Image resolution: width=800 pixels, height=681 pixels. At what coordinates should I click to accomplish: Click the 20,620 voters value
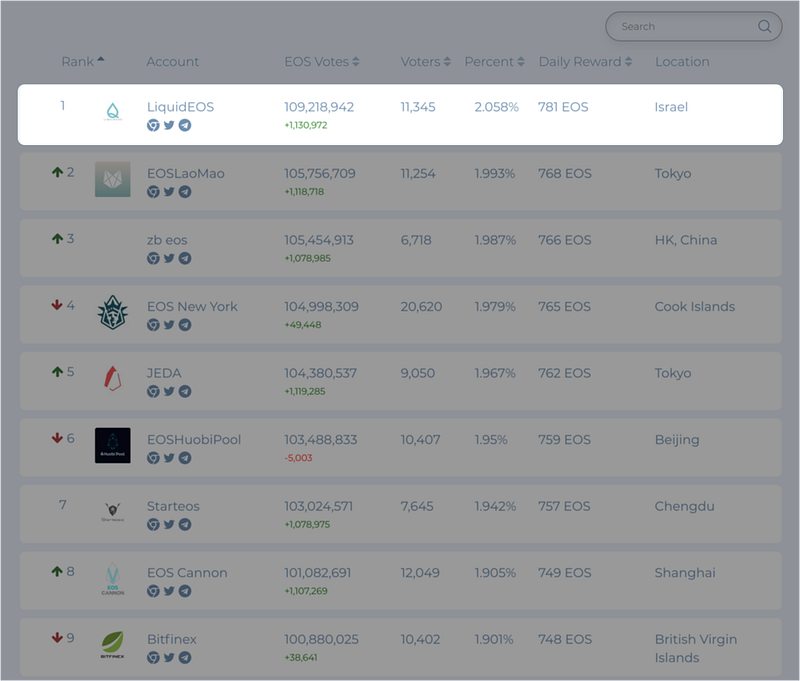[421, 307]
